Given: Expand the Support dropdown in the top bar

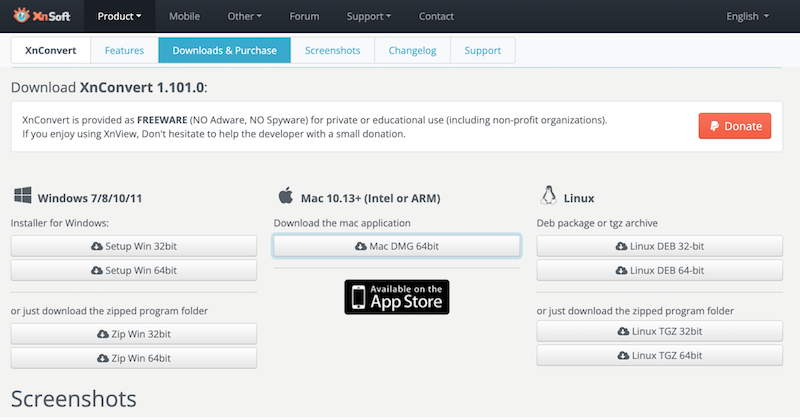Looking at the screenshot, I should point(369,16).
